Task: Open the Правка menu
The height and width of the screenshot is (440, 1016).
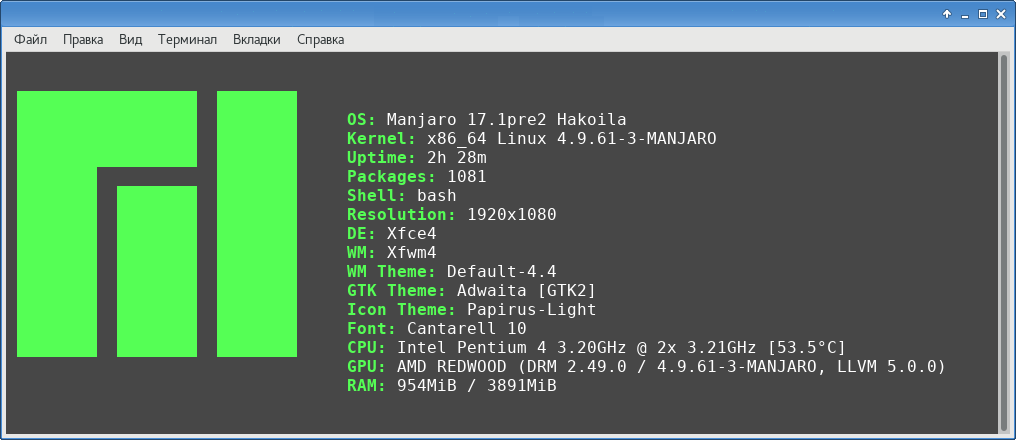Action: click(83, 40)
